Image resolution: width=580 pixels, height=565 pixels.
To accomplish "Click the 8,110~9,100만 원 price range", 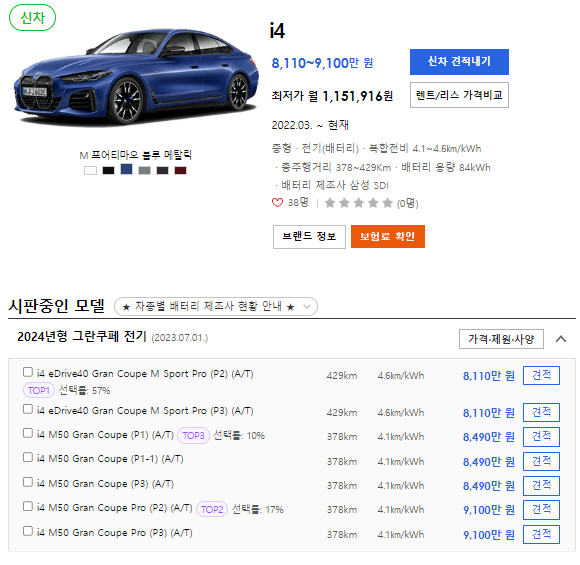I will point(322,63).
